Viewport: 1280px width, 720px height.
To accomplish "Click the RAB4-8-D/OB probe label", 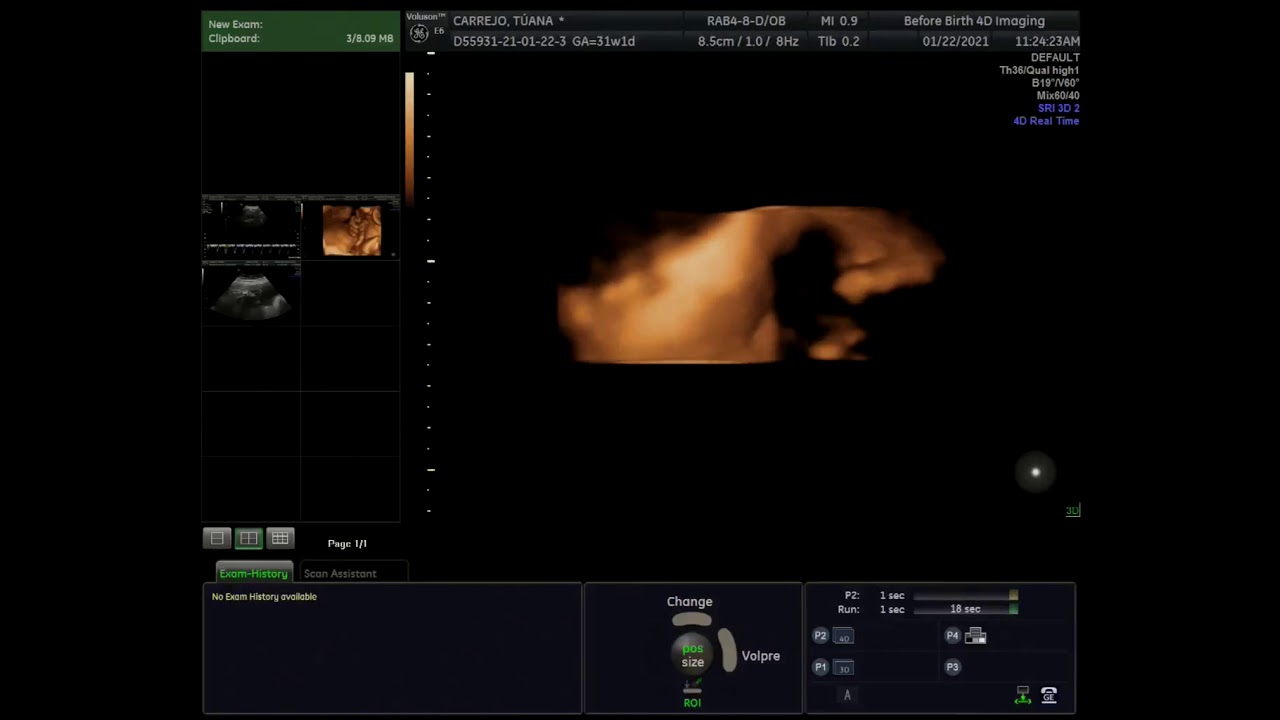I will [746, 21].
